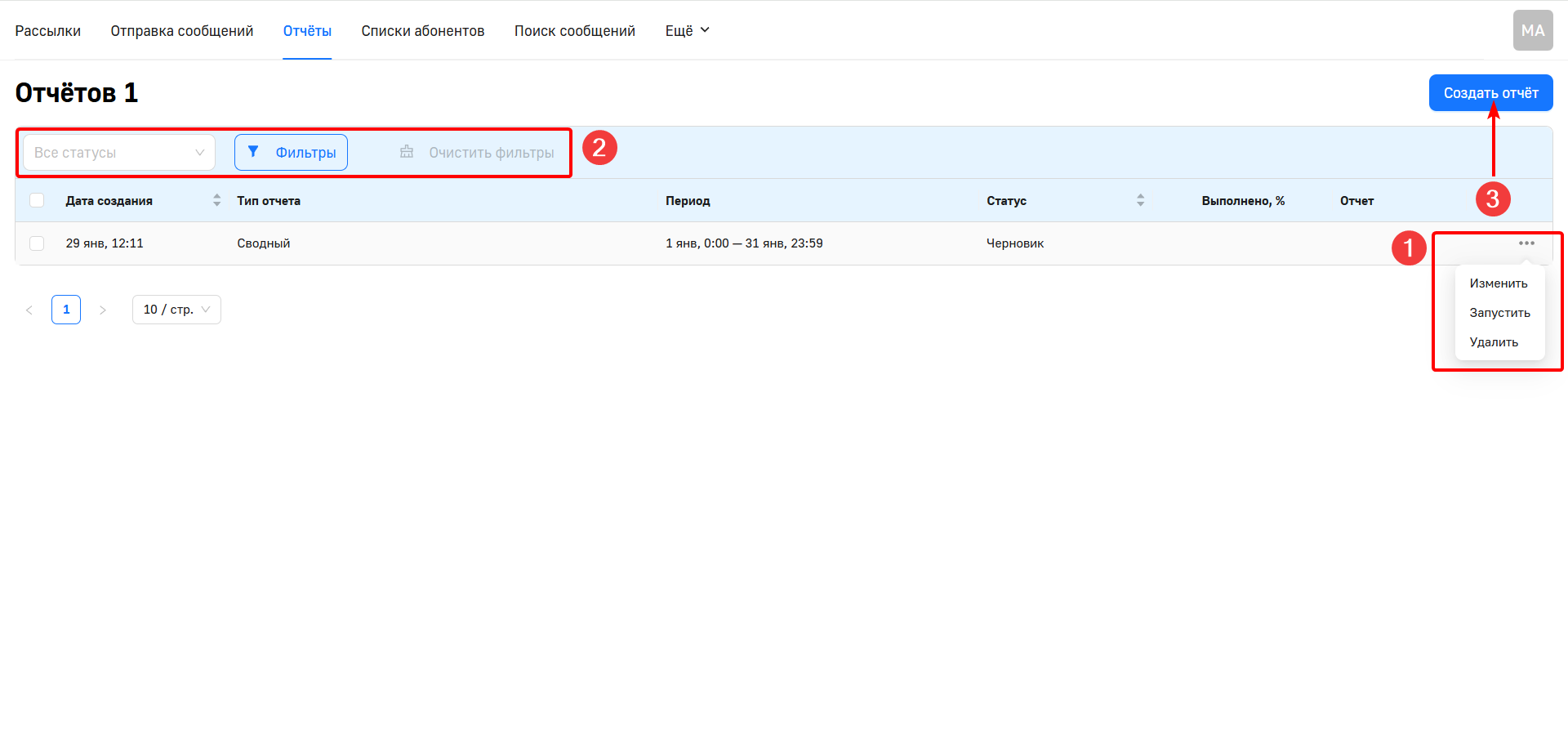Toggle the select-all checkbox in table header
The height and width of the screenshot is (745, 1568).
(x=37, y=200)
